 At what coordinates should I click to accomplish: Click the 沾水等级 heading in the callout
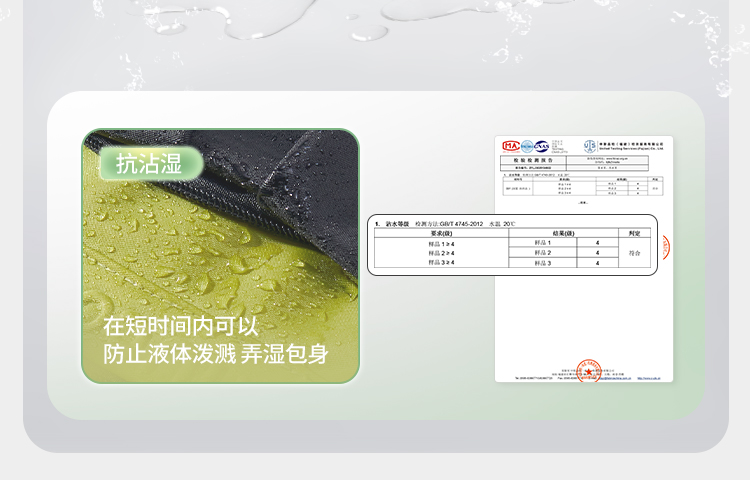point(397,224)
